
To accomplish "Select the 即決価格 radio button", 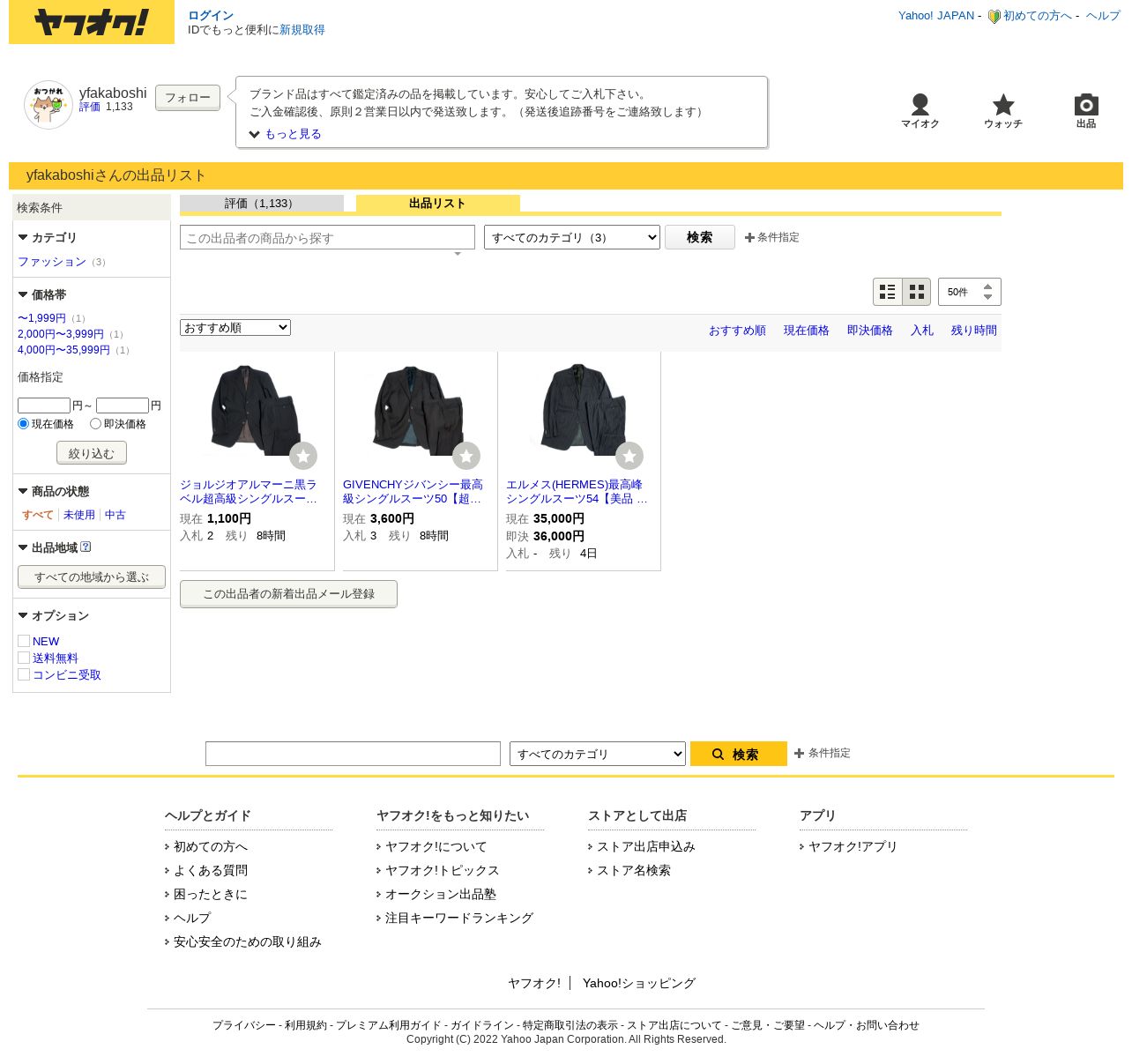I will point(96,424).
